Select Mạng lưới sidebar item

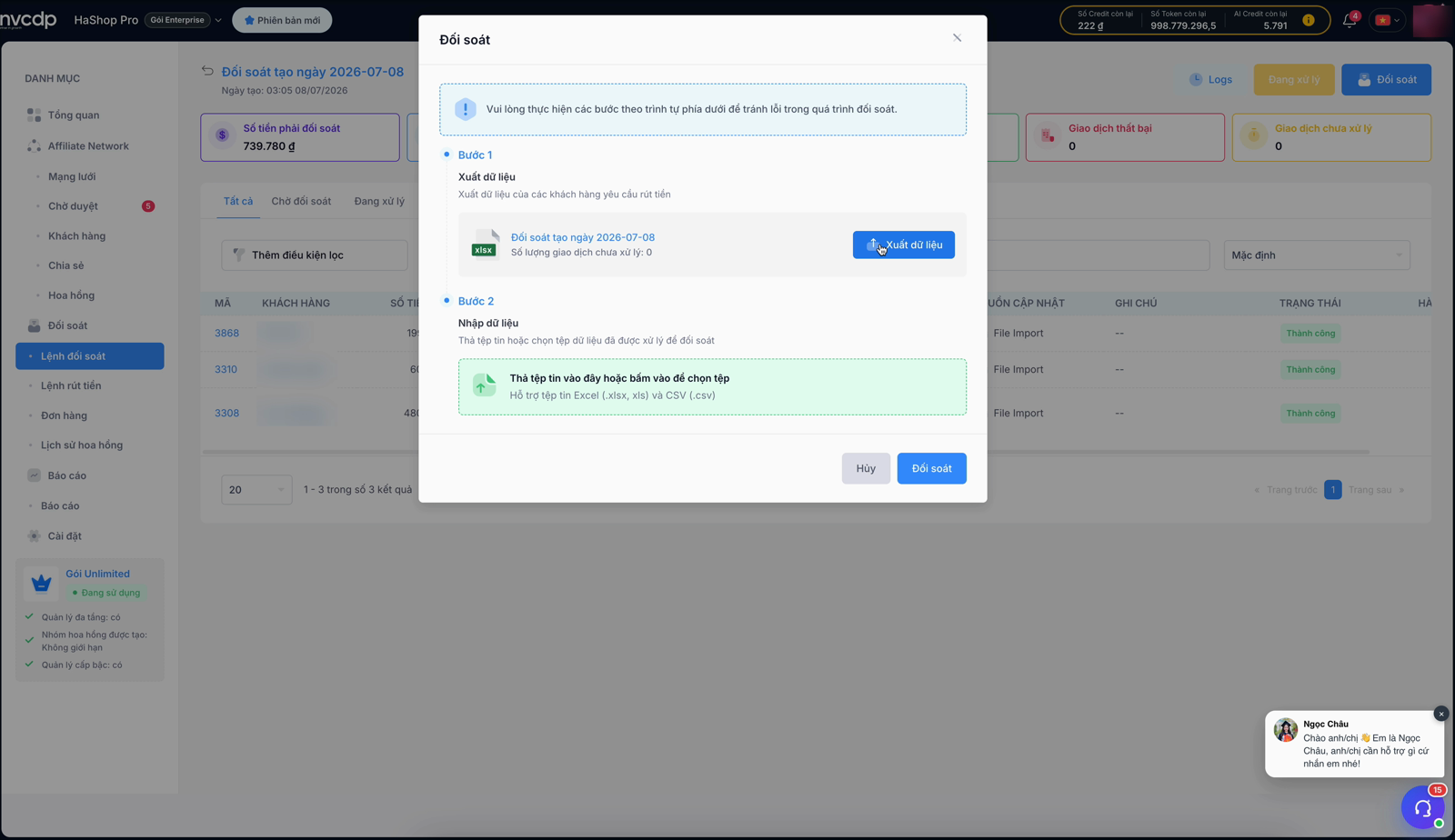click(x=72, y=176)
